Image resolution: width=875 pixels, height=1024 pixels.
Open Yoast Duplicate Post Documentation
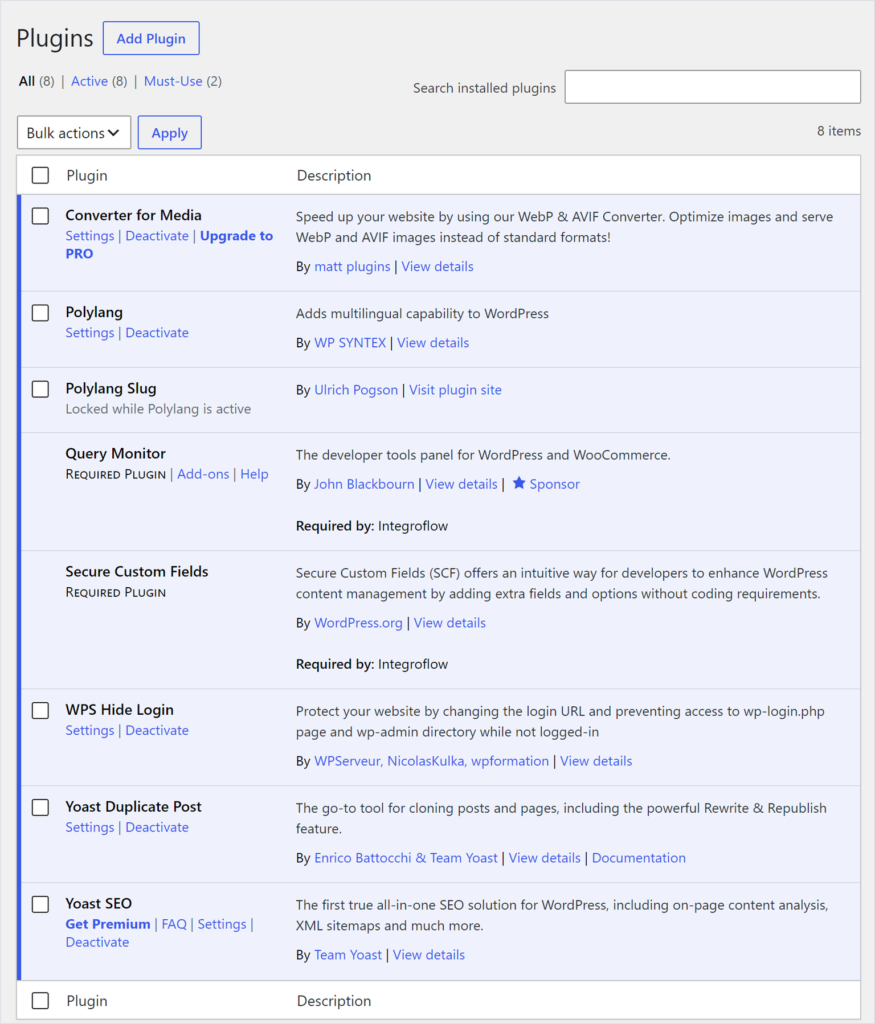[639, 858]
